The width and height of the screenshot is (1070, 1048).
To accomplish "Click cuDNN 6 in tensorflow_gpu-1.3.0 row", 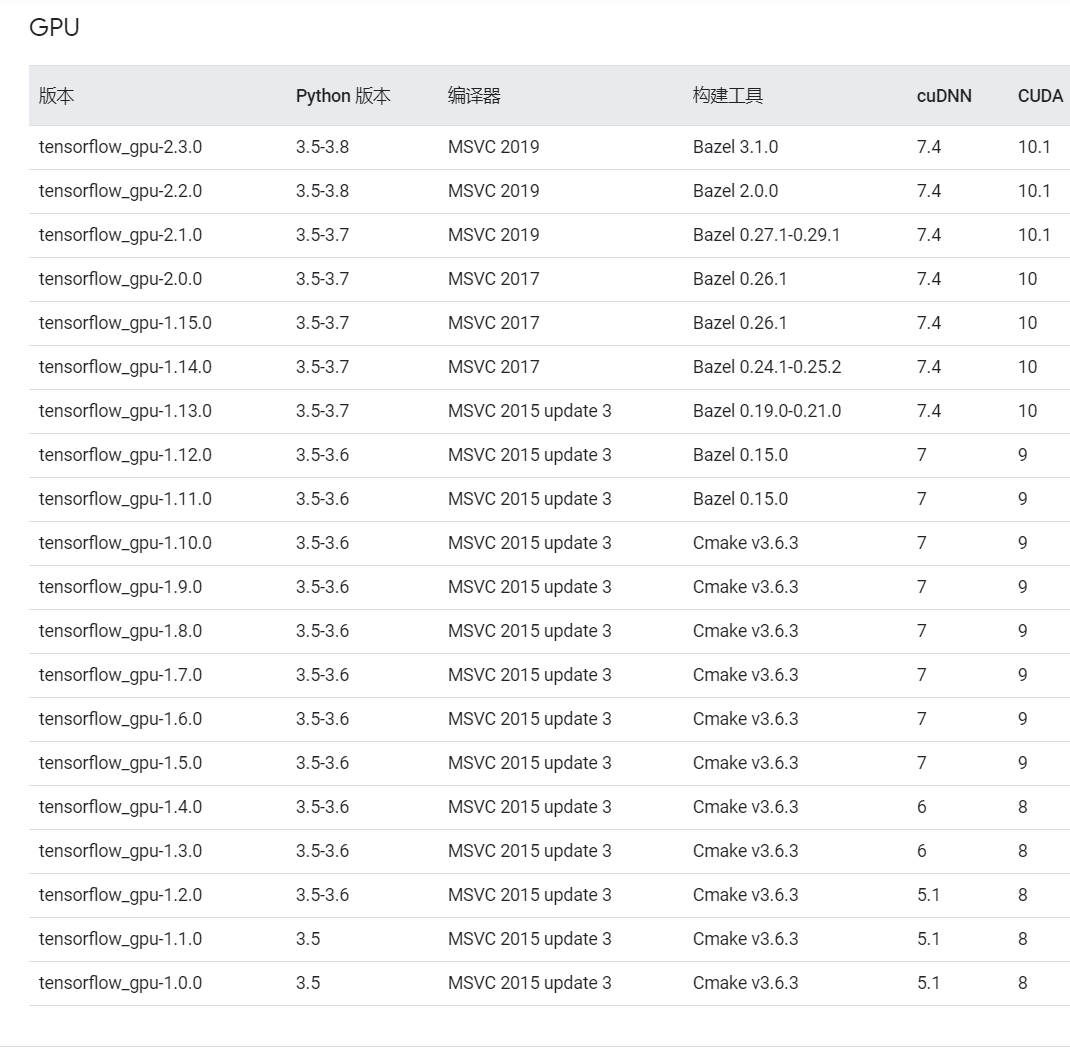I will pyautogui.click(x=922, y=852).
